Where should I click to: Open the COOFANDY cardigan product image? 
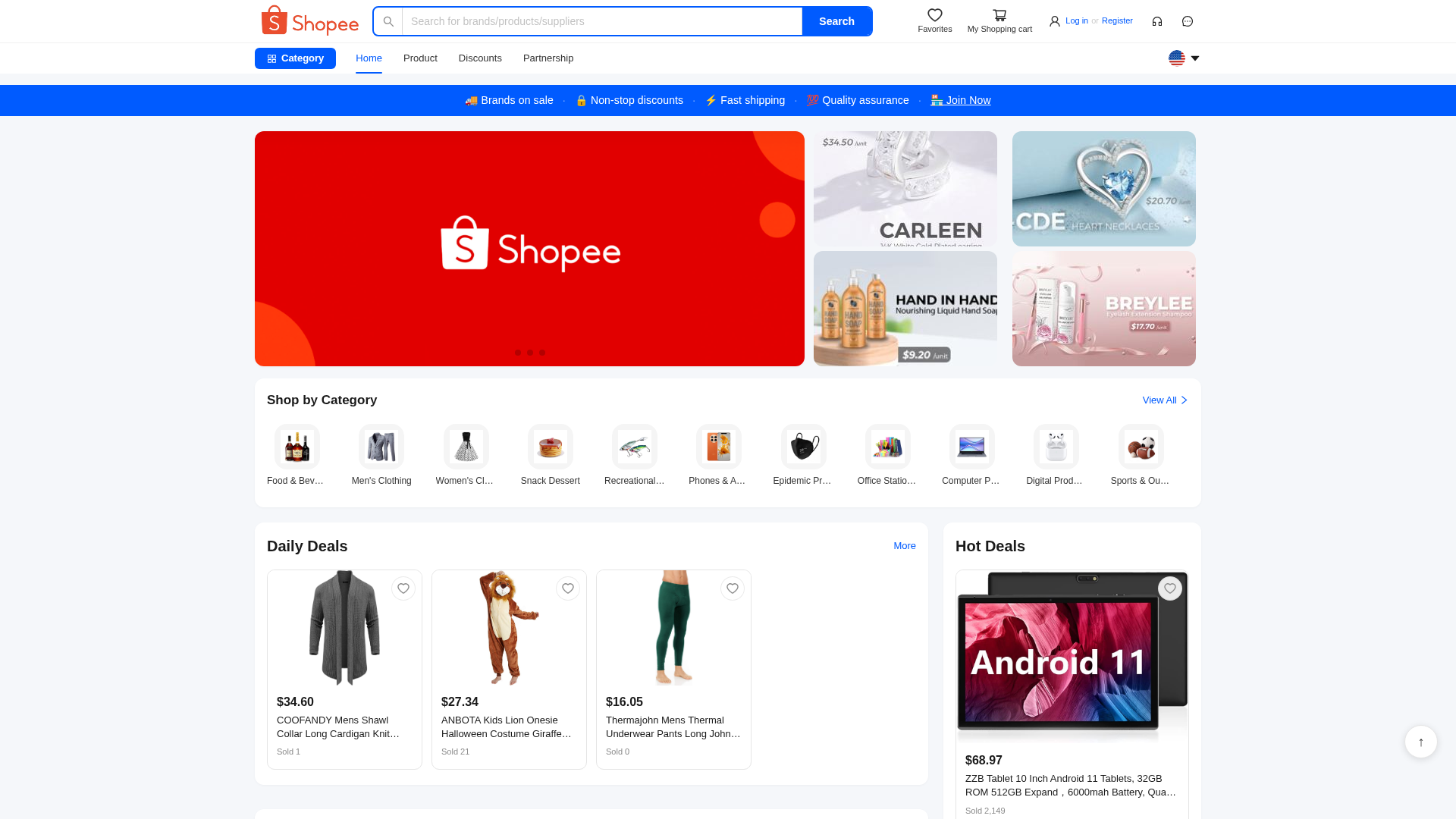(344, 628)
